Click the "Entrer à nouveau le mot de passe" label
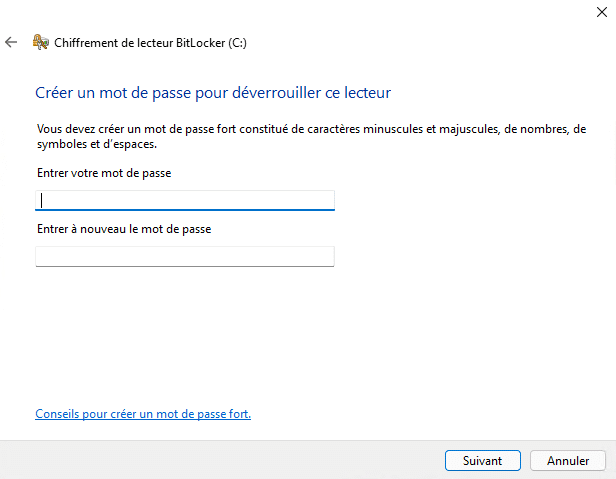The width and height of the screenshot is (616, 479). (123, 229)
